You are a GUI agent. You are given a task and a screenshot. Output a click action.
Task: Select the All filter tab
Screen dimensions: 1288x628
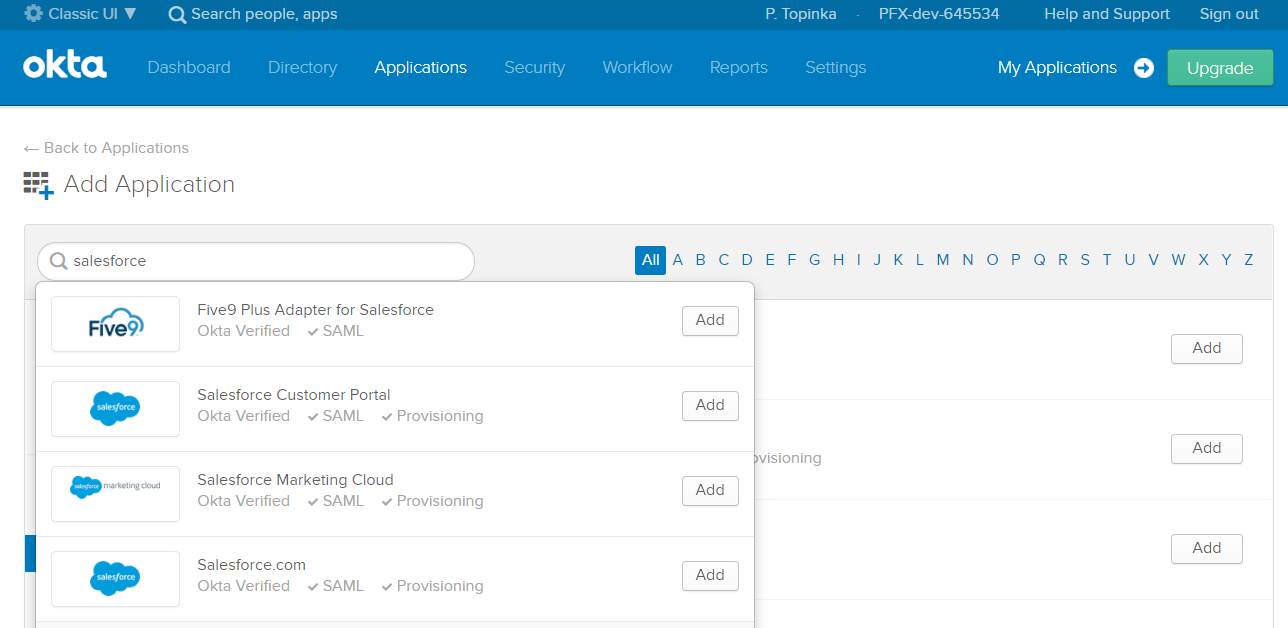(x=650, y=260)
